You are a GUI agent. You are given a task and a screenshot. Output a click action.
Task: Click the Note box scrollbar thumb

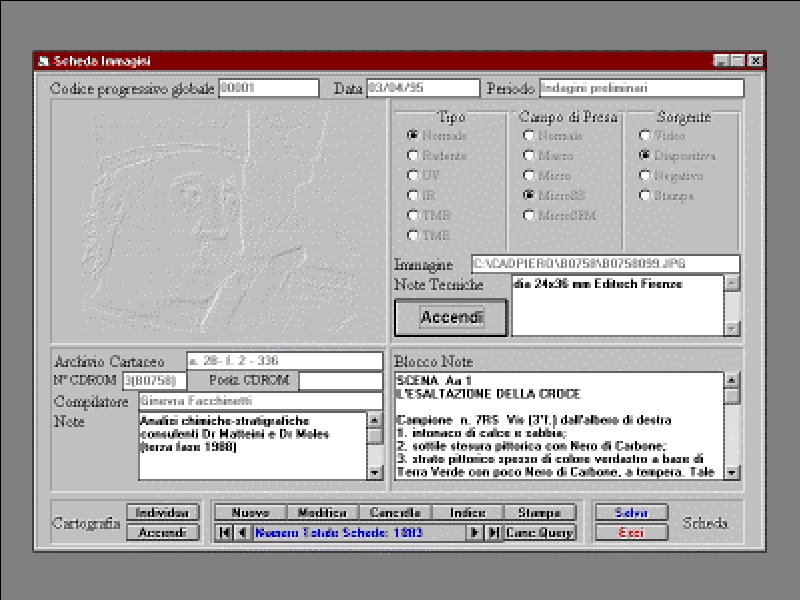(375, 436)
